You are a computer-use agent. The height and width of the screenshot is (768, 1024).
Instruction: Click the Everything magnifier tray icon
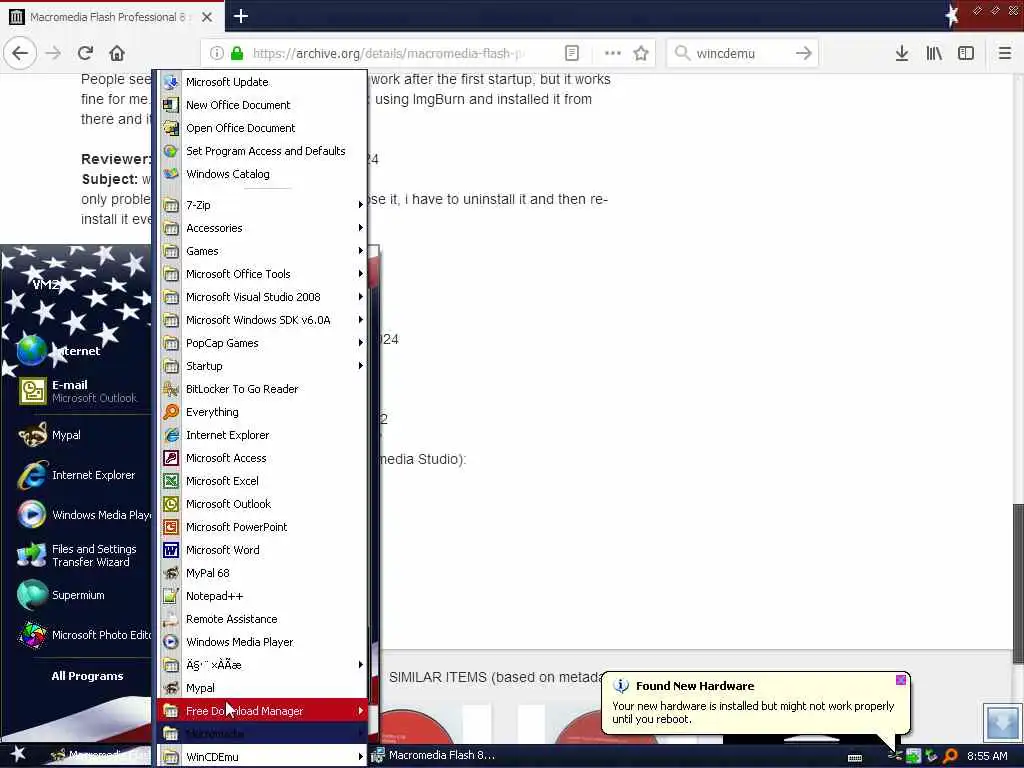click(x=950, y=756)
